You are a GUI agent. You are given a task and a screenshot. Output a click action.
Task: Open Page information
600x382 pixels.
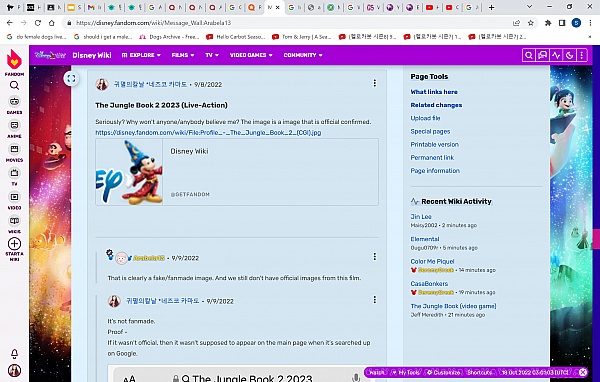click(435, 171)
